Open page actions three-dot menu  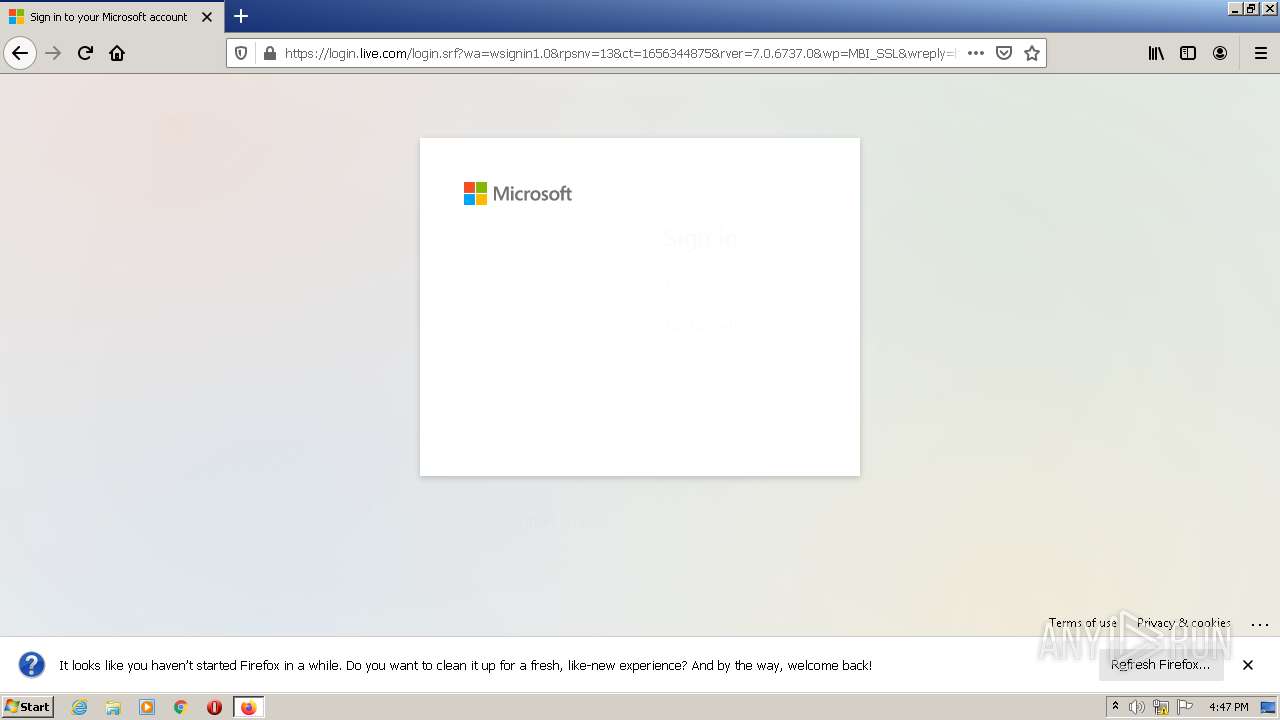976,53
